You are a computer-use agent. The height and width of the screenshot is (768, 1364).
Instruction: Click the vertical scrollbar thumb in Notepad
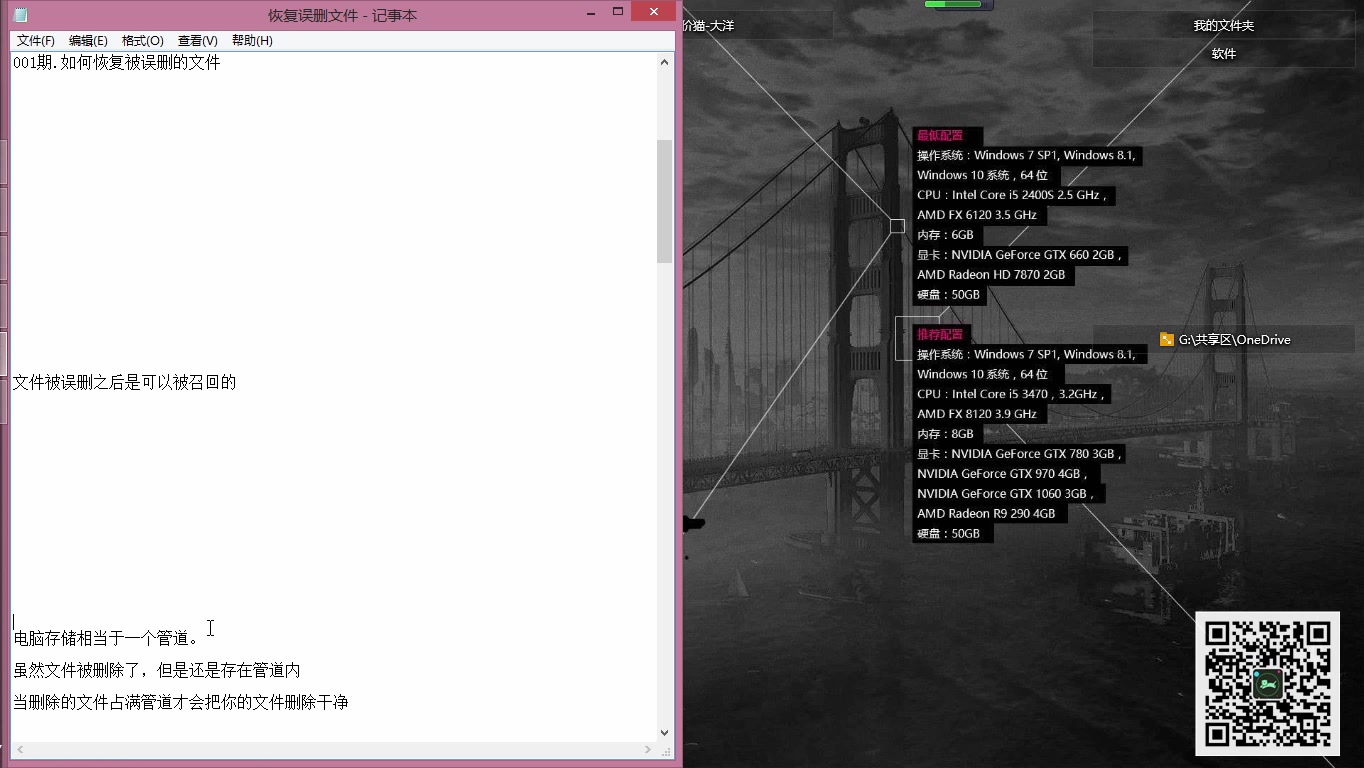665,201
